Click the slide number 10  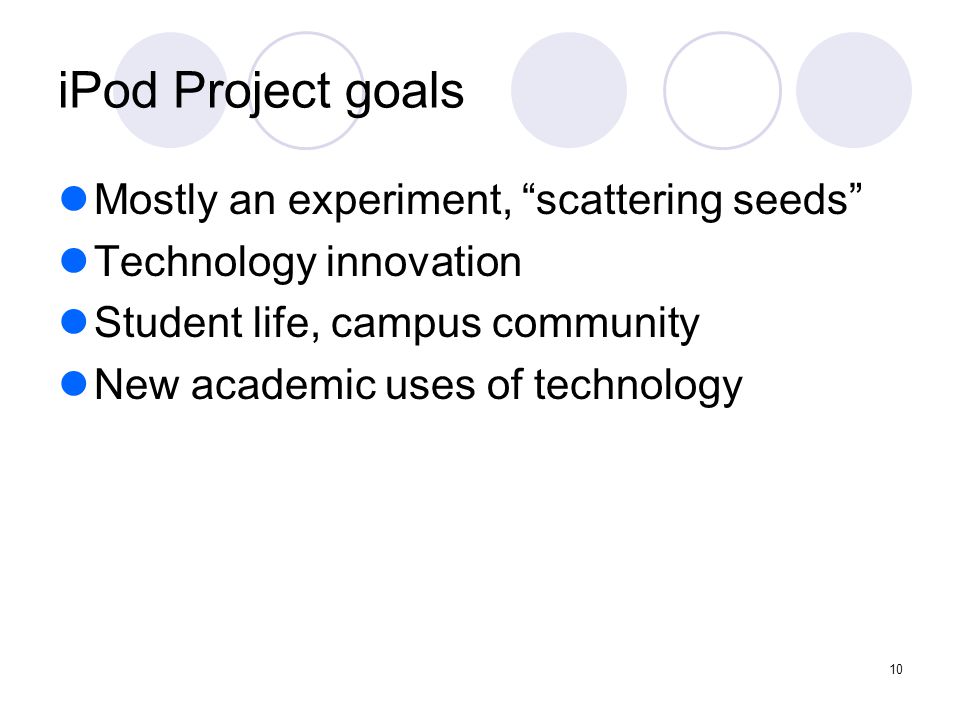click(896, 669)
